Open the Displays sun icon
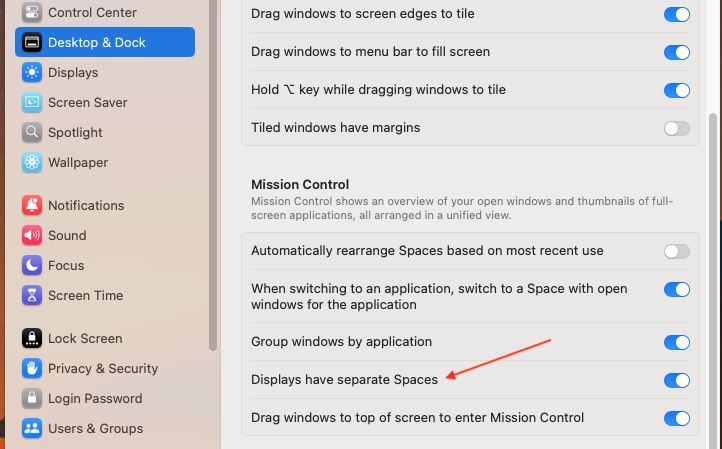This screenshot has width=722, height=449. [x=32, y=72]
